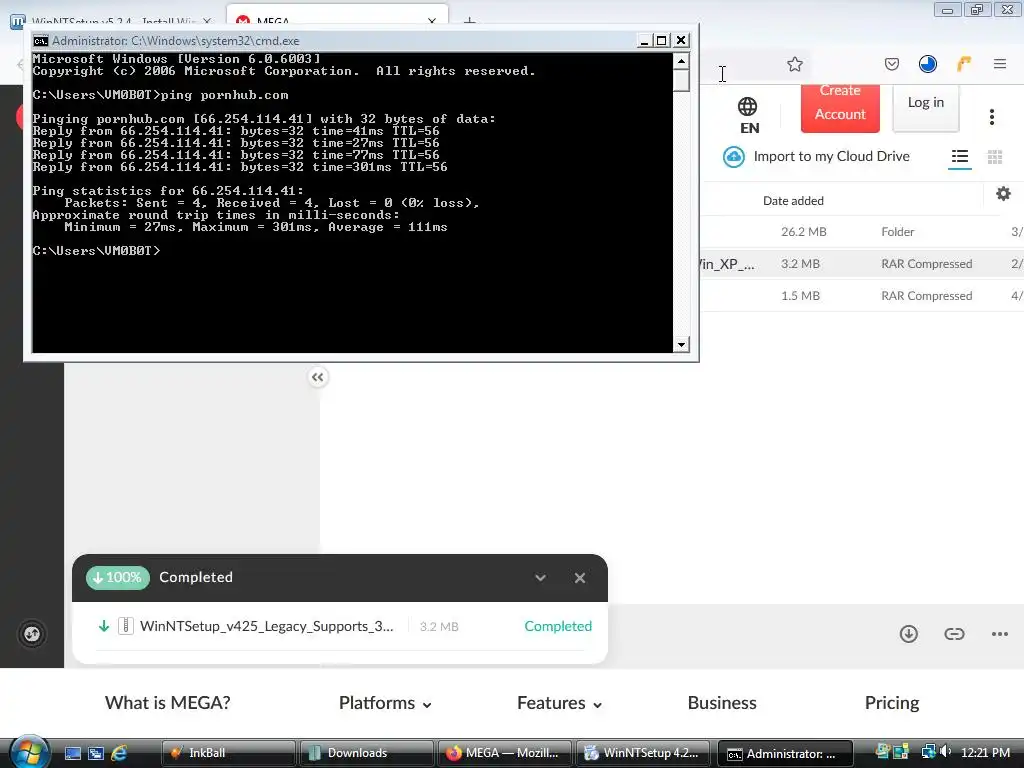Click the network connection tray icon

[x=928, y=752]
